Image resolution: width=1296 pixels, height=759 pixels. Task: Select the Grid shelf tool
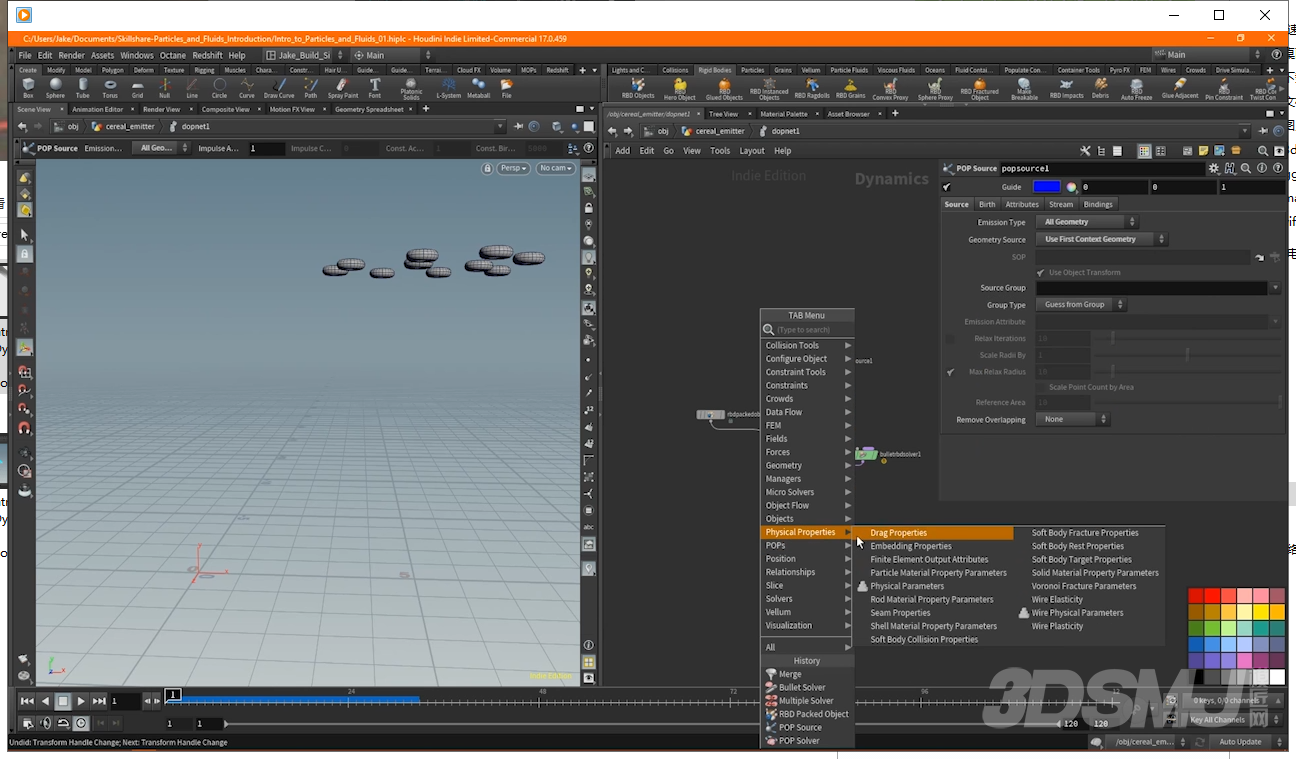pyautogui.click(x=137, y=89)
